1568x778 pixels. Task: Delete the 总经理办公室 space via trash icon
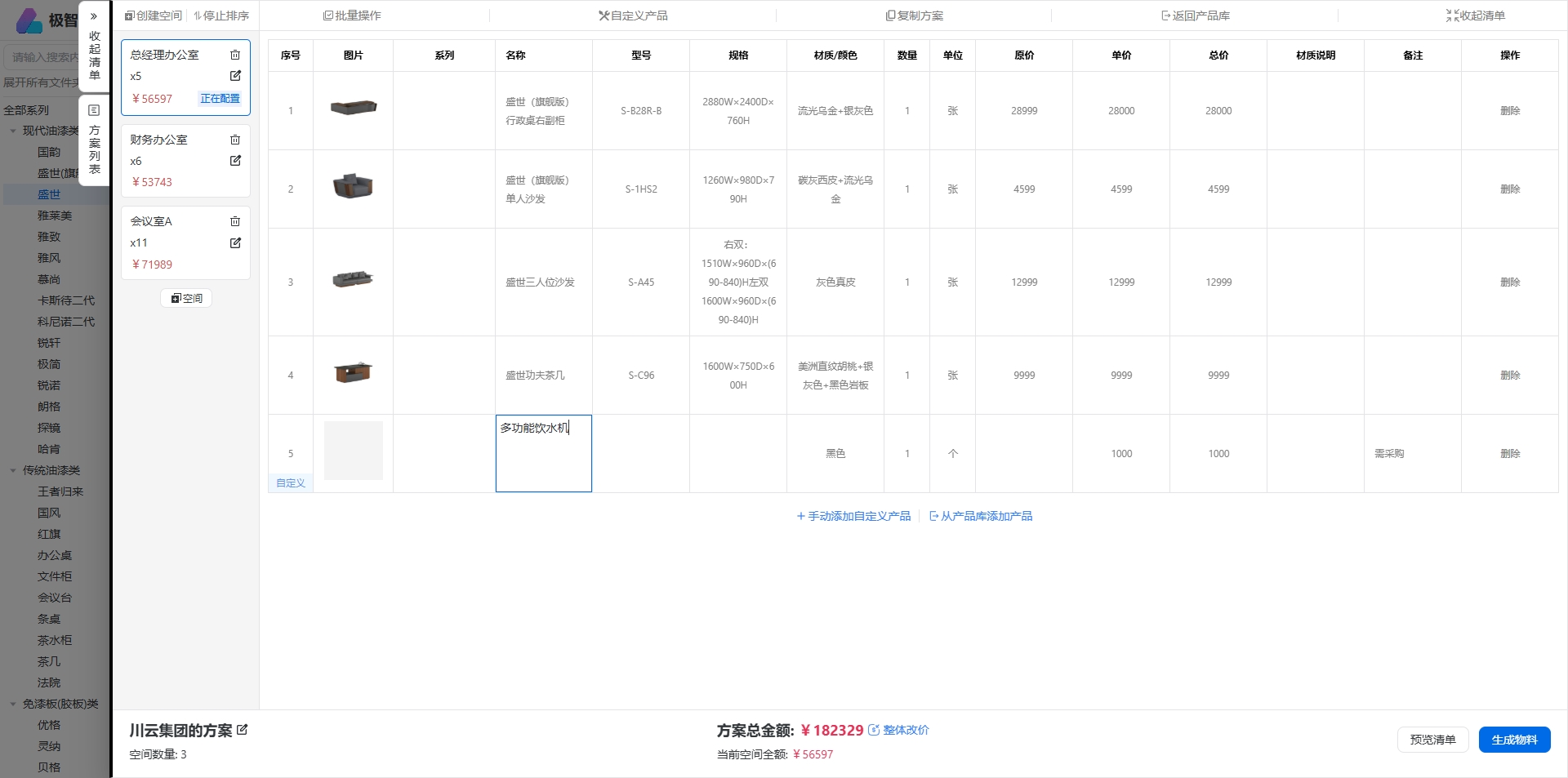click(x=235, y=55)
